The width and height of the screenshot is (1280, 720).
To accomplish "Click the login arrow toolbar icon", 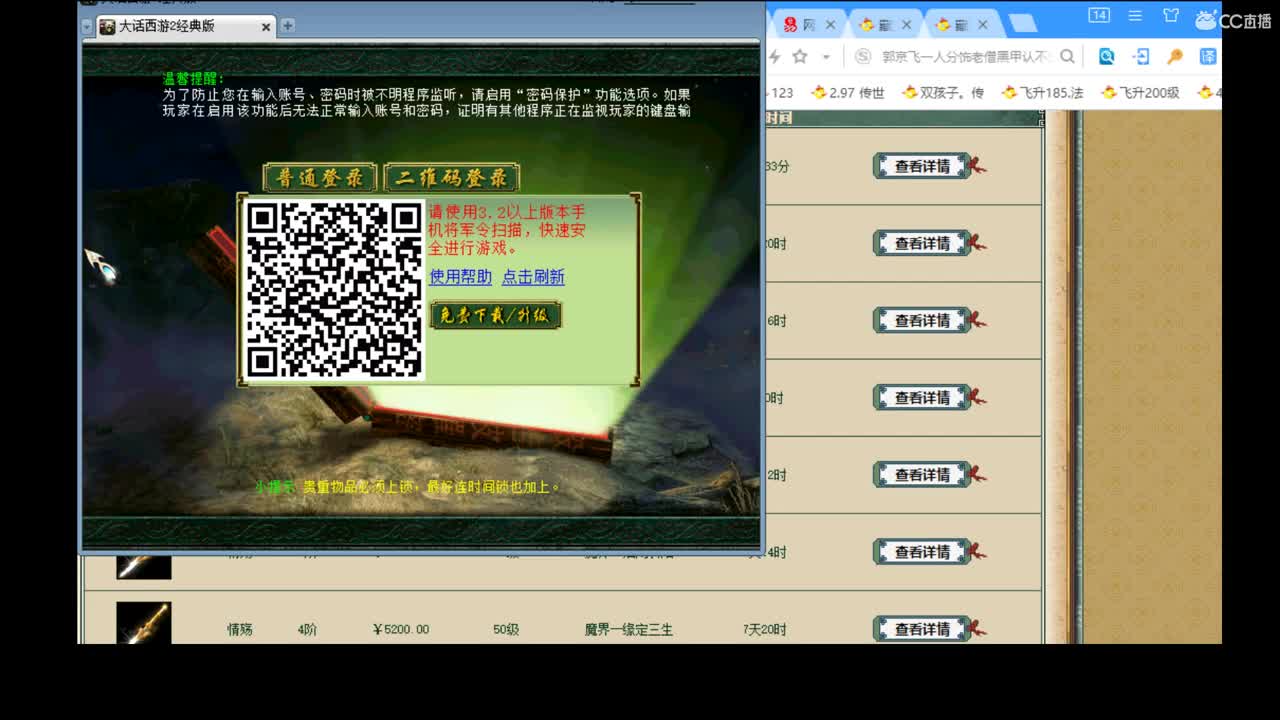I will (x=1141, y=57).
